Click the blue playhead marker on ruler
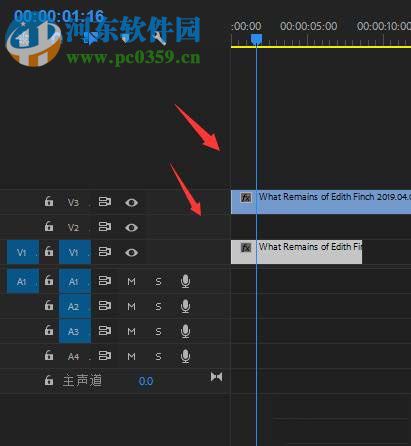The image size is (411, 446). click(256, 39)
